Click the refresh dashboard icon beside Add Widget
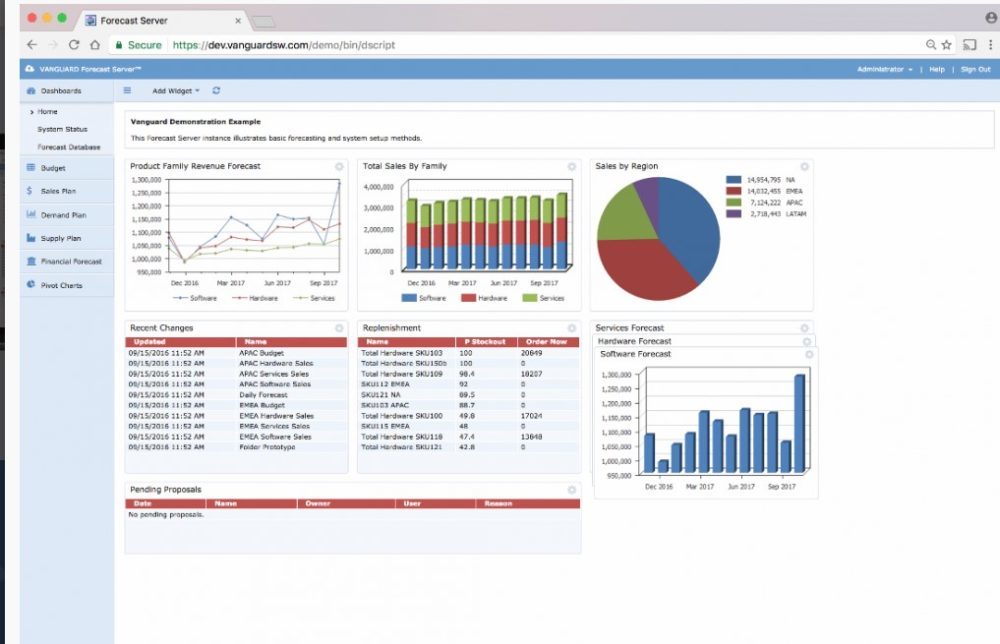Screen dimensions: 1000x644 tap(216, 91)
